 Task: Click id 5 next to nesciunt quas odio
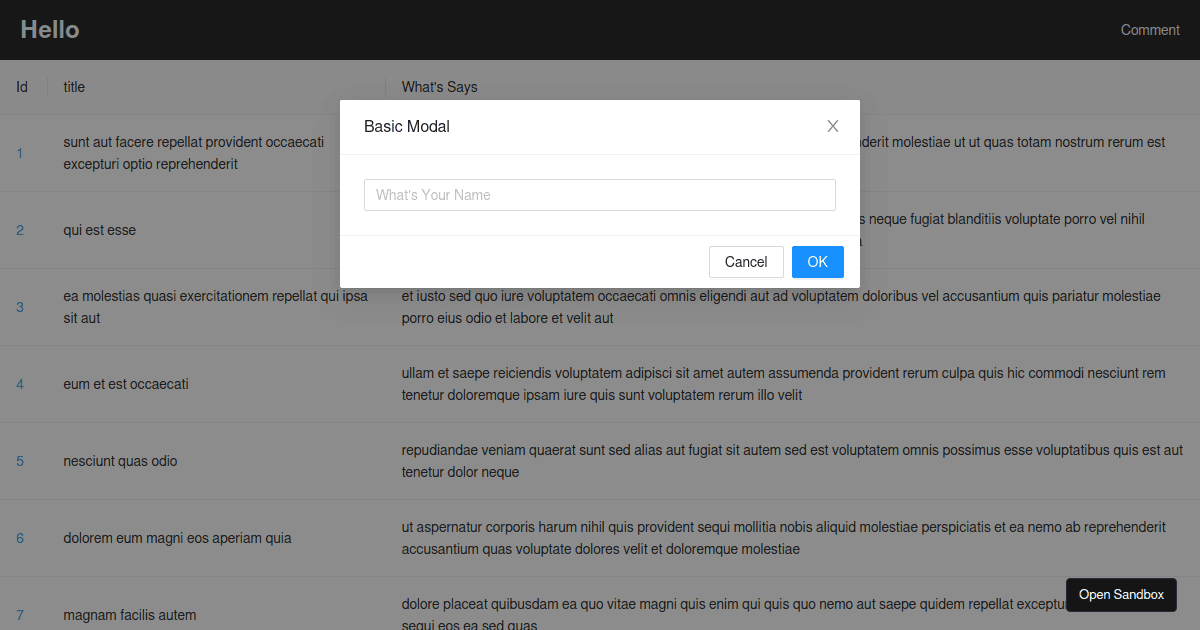point(19,461)
